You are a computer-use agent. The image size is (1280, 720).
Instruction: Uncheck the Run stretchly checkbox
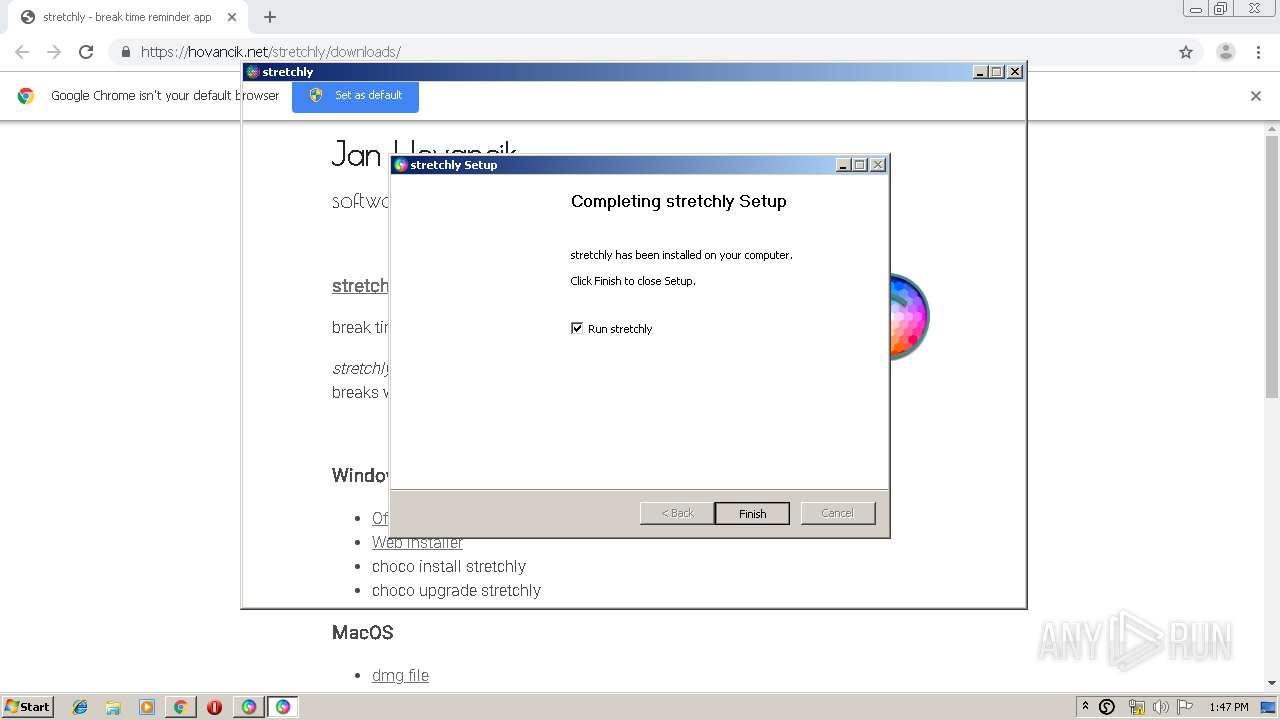tap(577, 328)
